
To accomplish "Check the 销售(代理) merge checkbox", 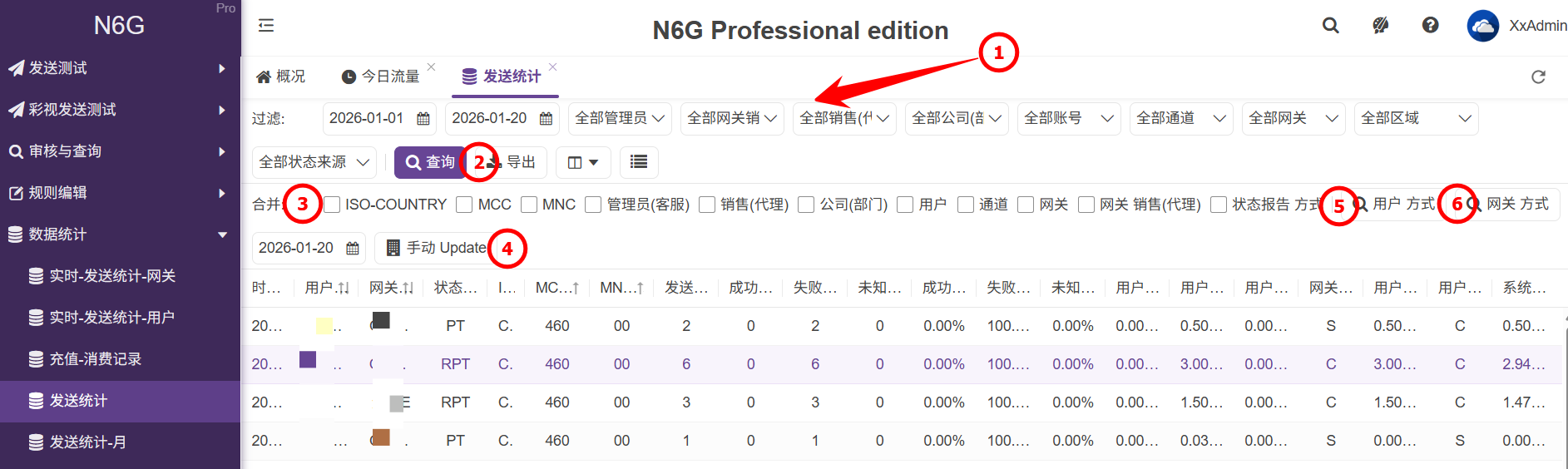I will [x=707, y=205].
